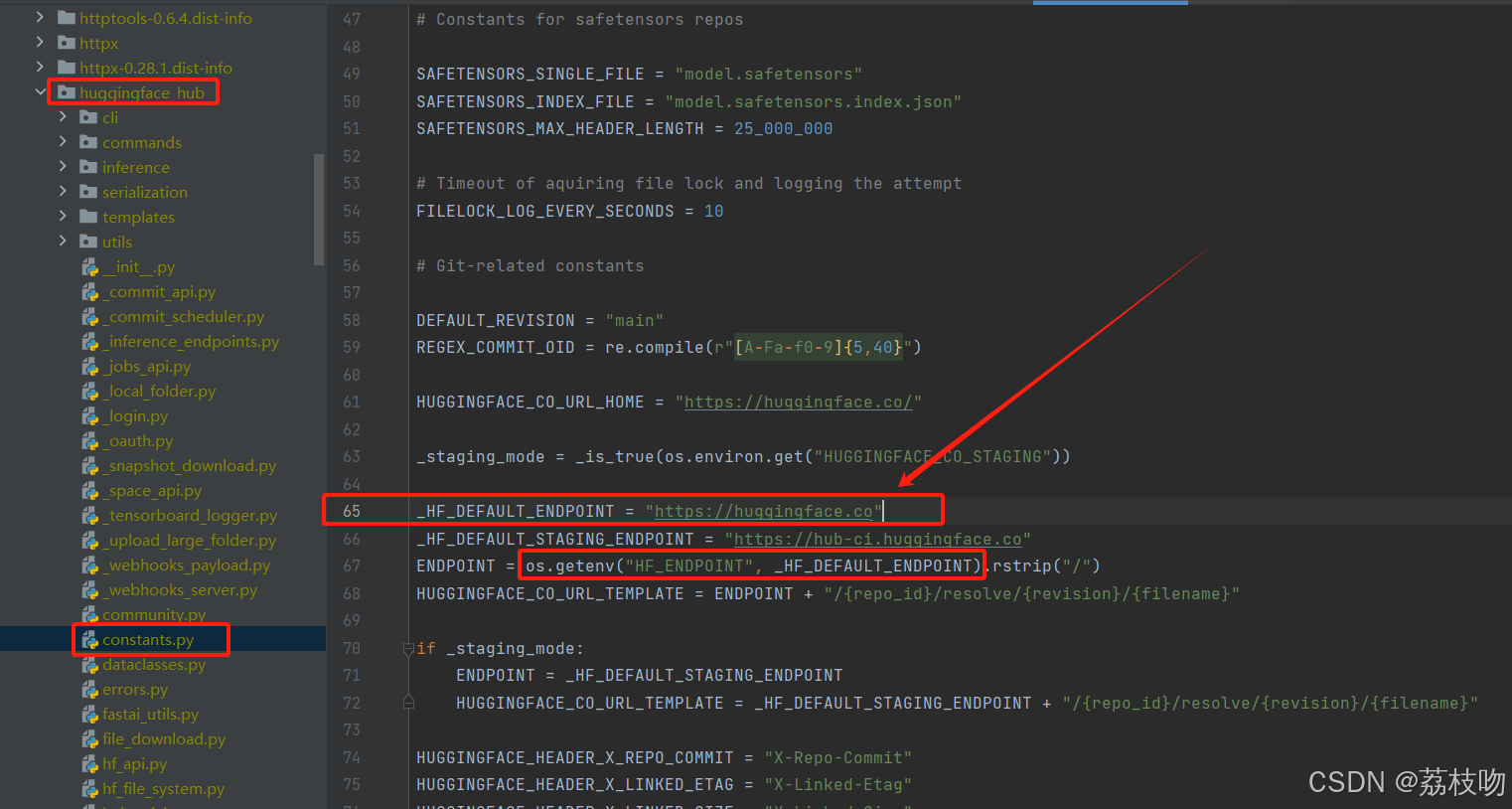1512x809 pixels.
Task: Click the utils folder icon
Action: [x=88, y=242]
